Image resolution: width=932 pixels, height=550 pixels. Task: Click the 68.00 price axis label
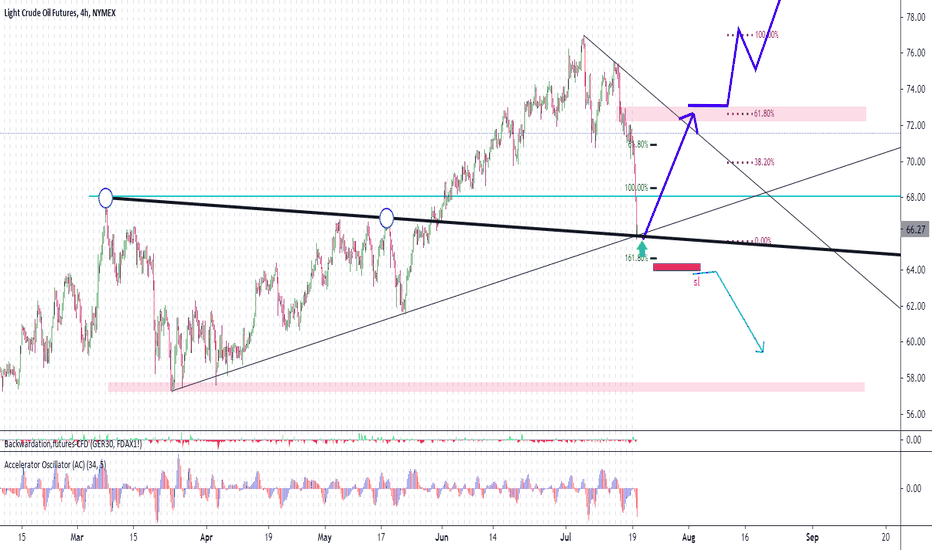(x=915, y=197)
